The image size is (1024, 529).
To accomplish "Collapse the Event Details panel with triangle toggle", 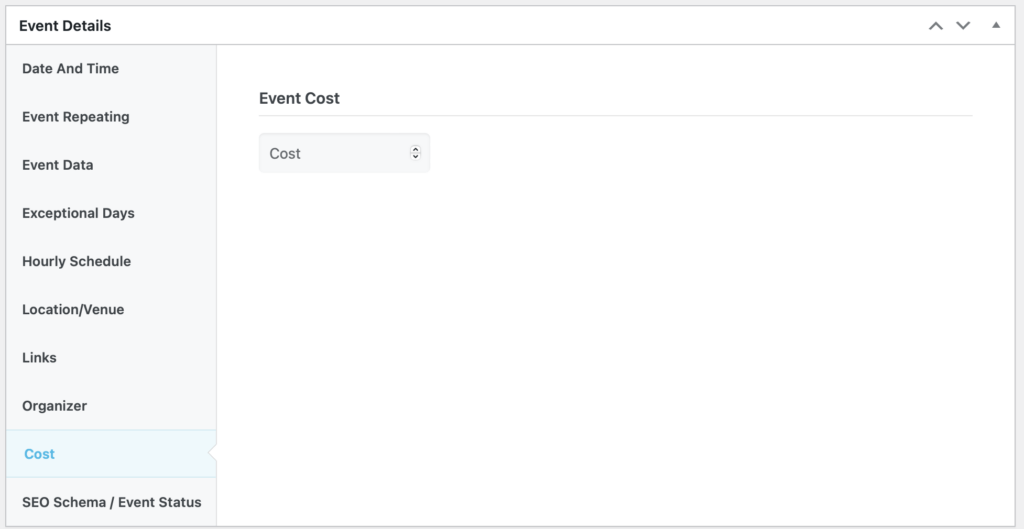I will [x=995, y=25].
